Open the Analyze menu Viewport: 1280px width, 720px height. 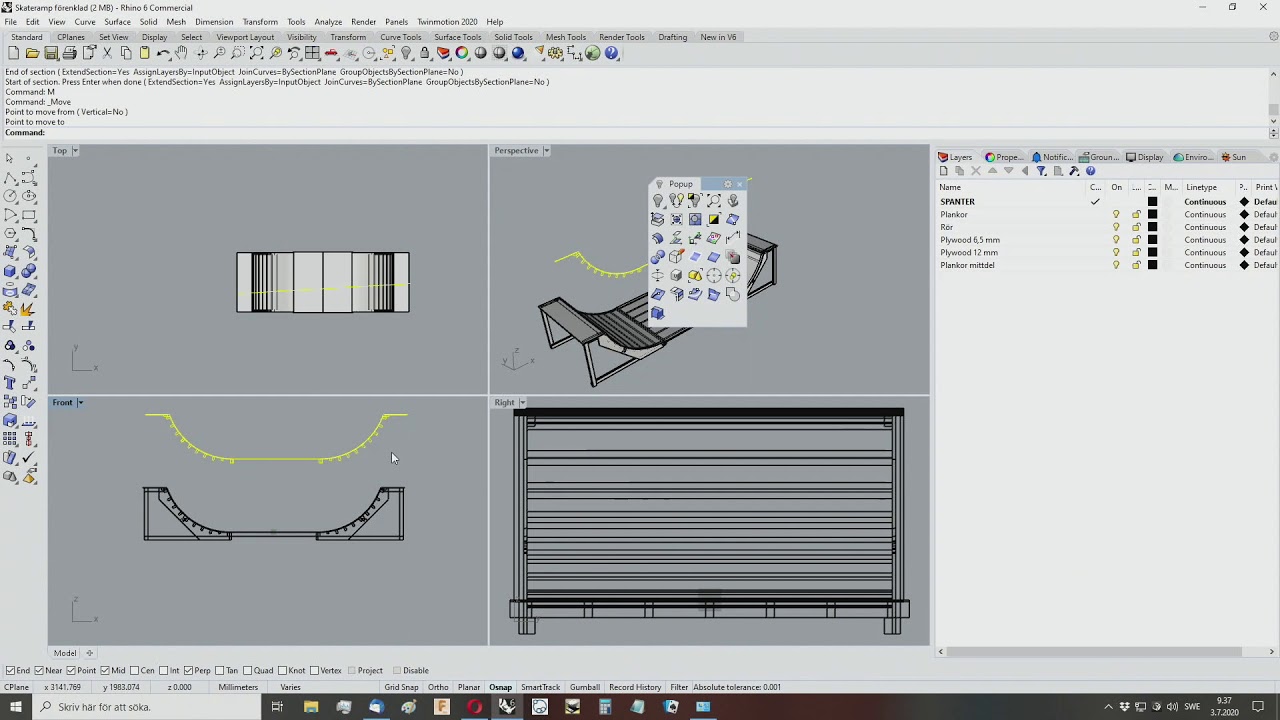point(328,22)
